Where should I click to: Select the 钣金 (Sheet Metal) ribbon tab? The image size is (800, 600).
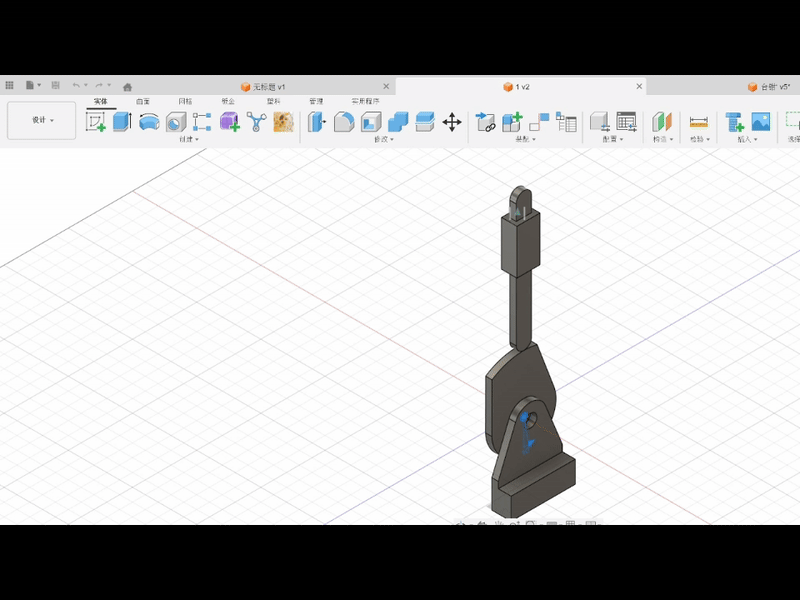tap(228, 102)
